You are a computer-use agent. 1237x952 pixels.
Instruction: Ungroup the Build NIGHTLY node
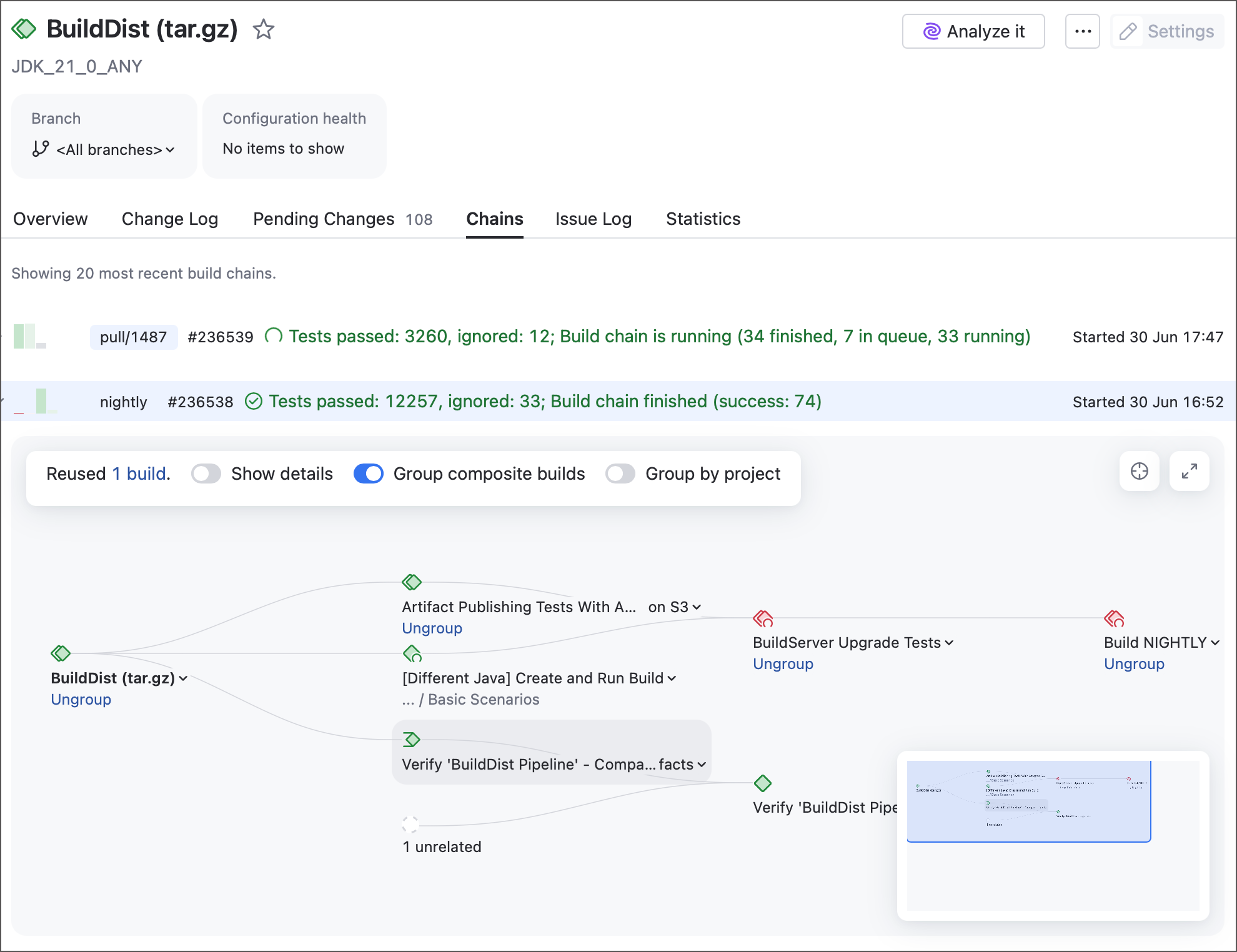[x=1135, y=664]
